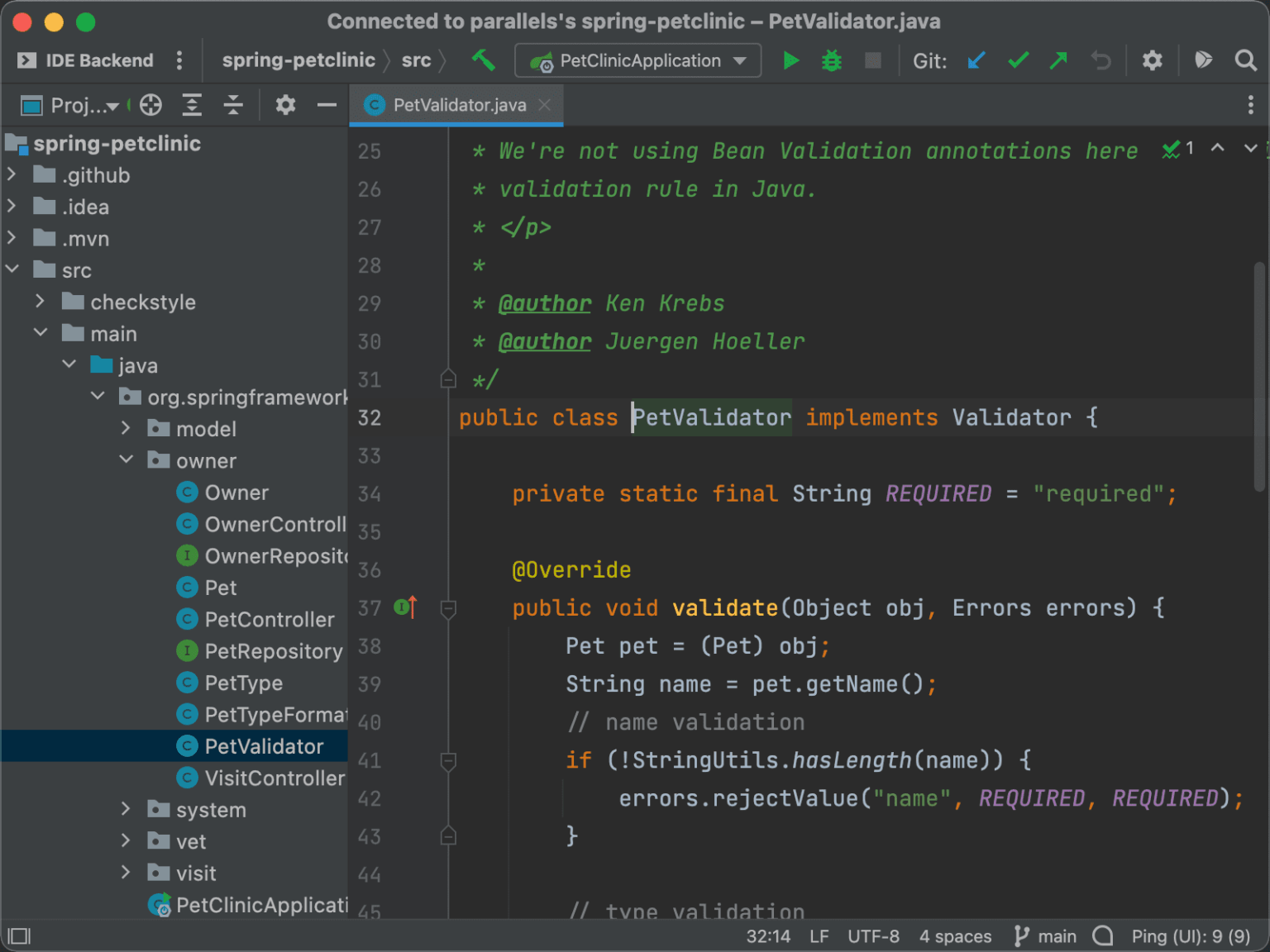Update project with the blue Git arrow icon
This screenshot has width=1270, height=952.
coord(976,60)
